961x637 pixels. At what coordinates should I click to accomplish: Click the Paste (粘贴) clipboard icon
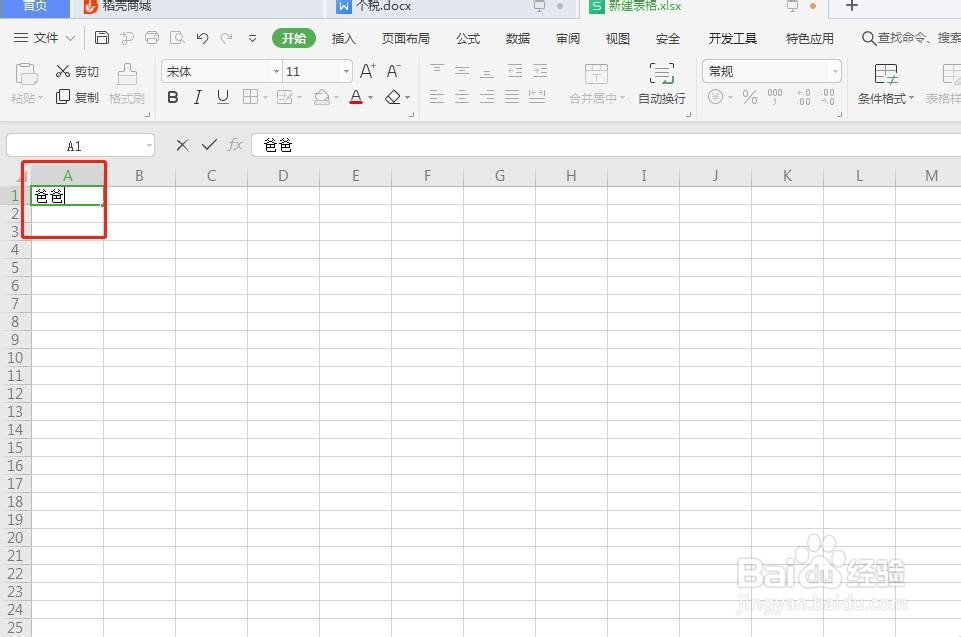(26, 75)
